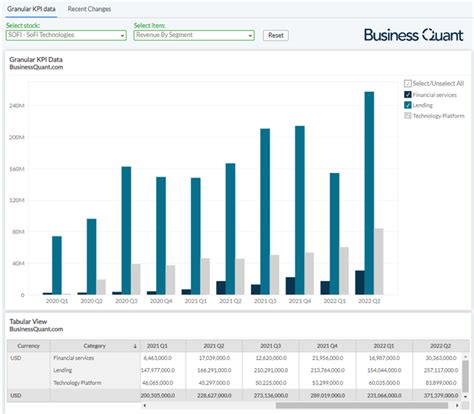Toggle the Select/Unselect All checkbox

click(x=408, y=83)
